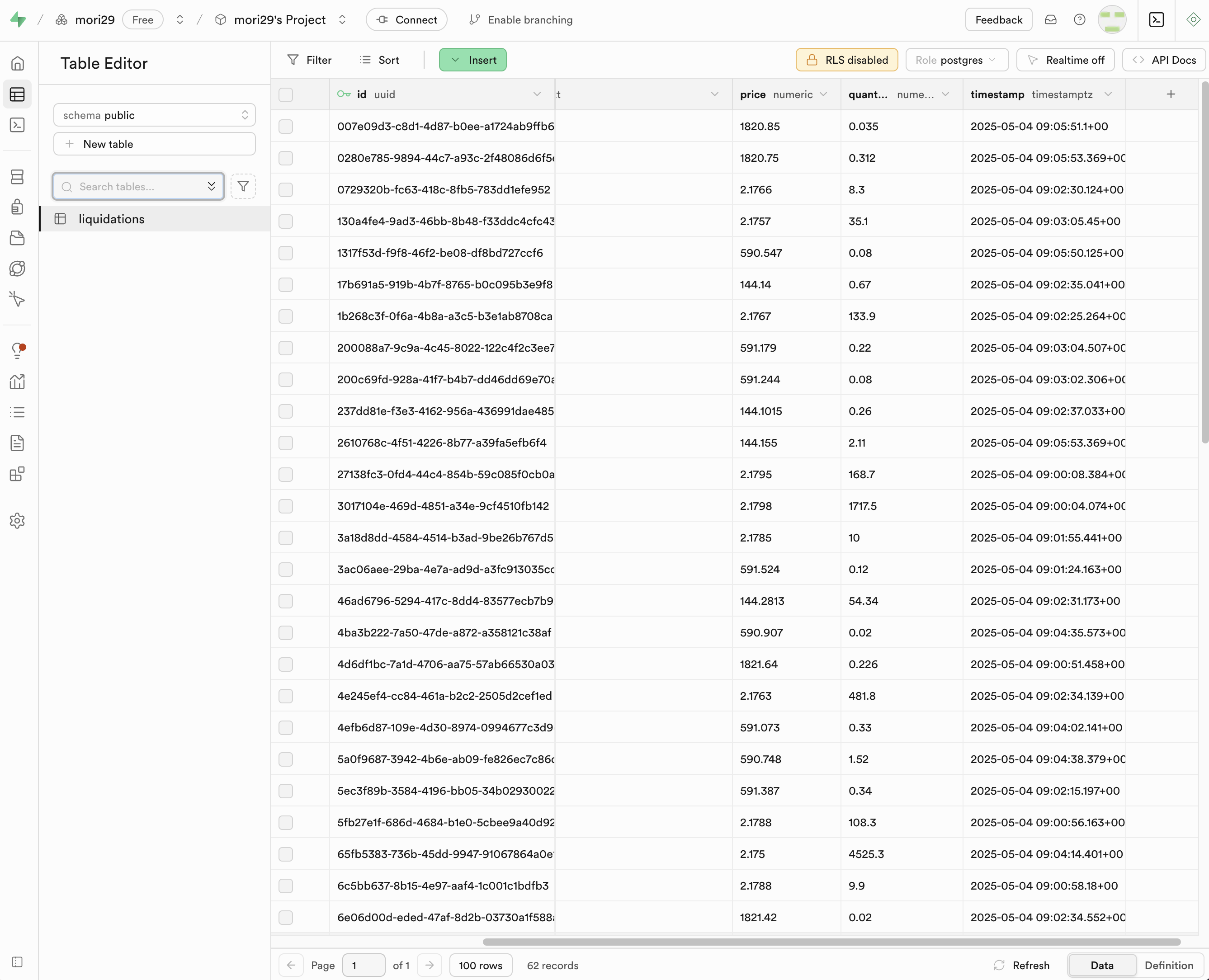Open the Advisors lightbulb sidebar icon
The height and width of the screenshot is (980, 1209).
(18, 351)
